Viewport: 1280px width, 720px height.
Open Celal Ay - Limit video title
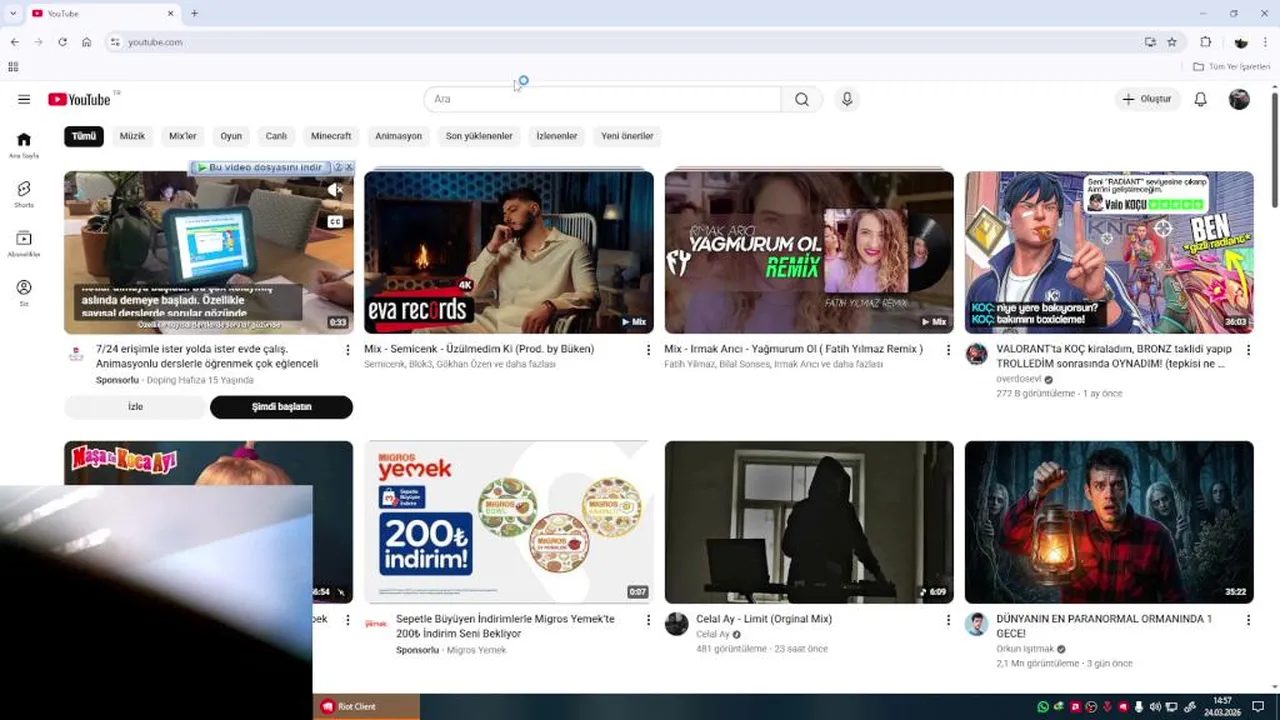764,619
